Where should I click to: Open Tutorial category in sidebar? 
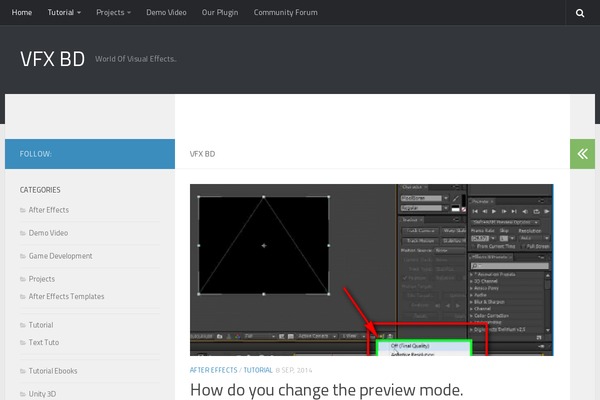[41, 325]
